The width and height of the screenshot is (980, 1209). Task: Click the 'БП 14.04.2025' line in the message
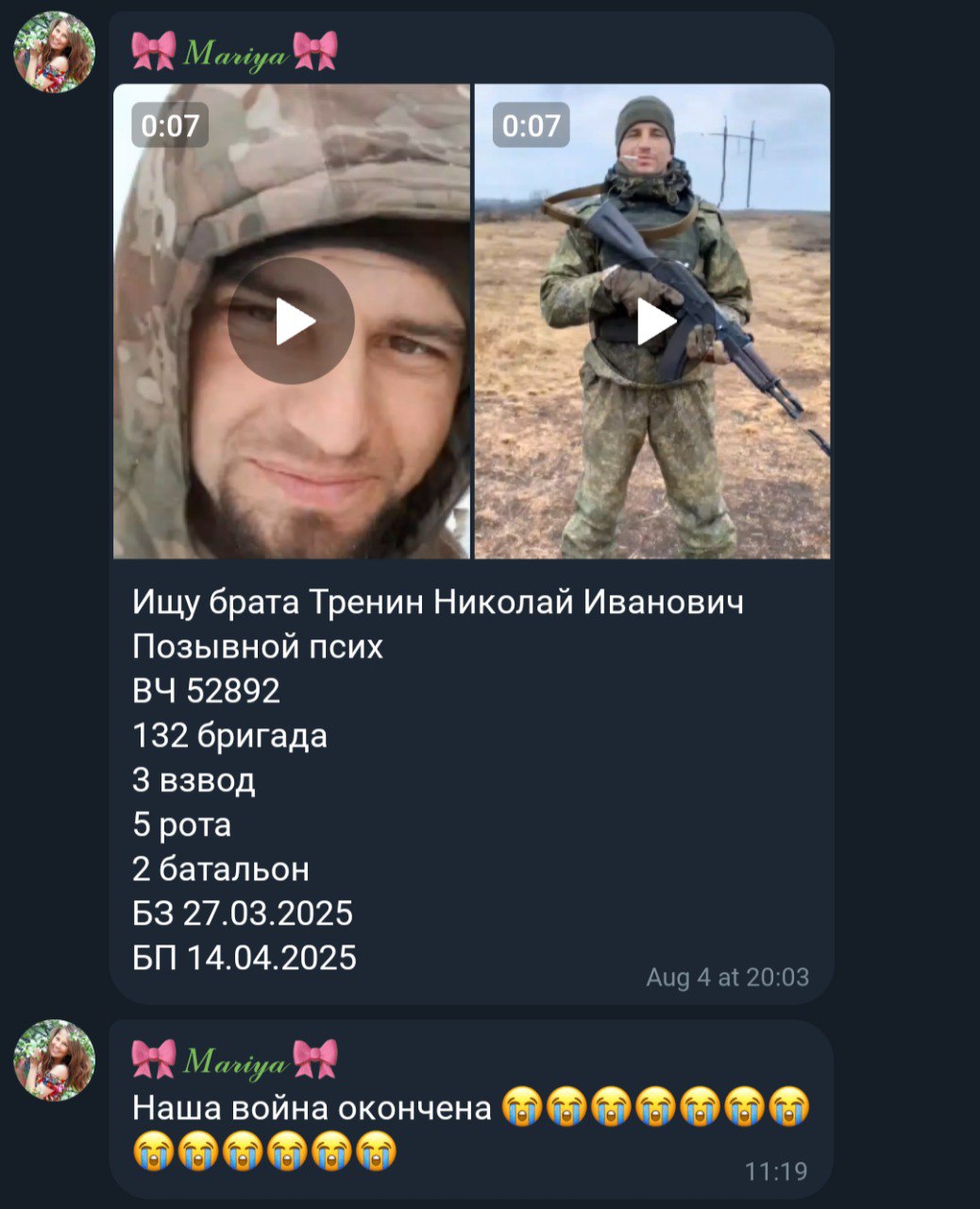245,958
